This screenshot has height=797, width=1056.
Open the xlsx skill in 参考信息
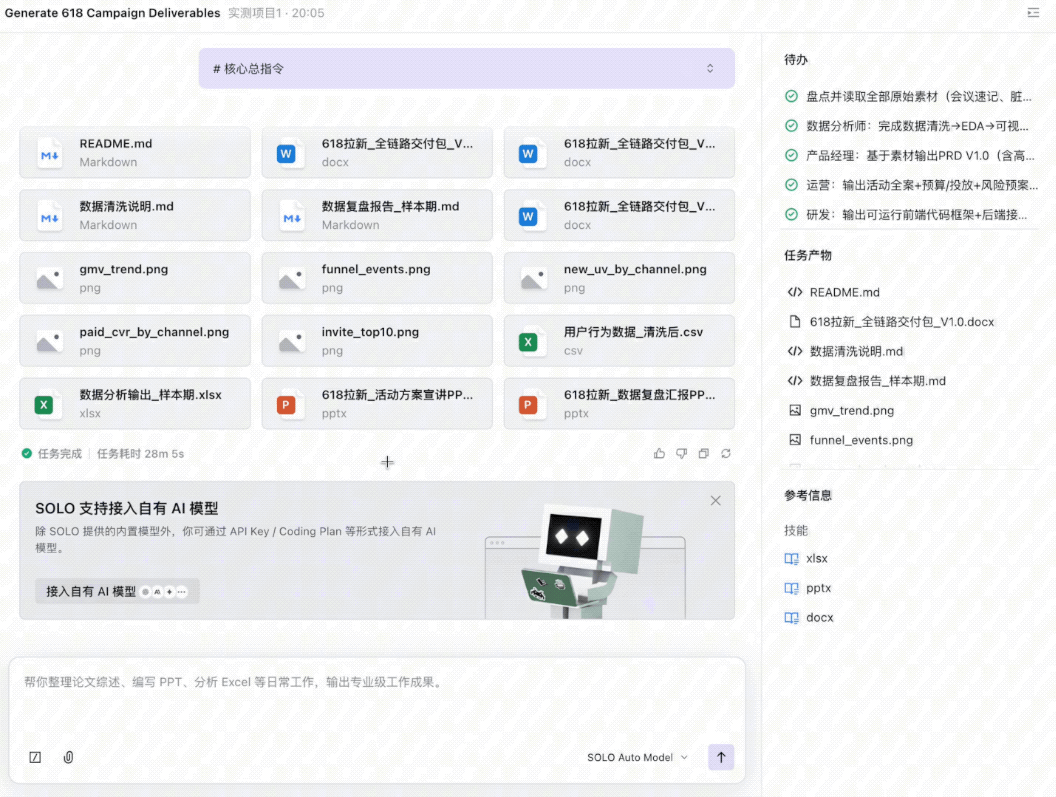816,559
